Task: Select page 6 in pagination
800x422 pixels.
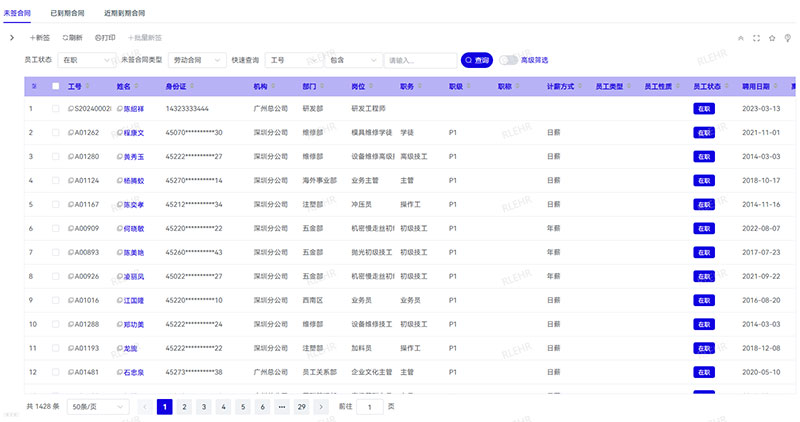Action: (x=262, y=407)
